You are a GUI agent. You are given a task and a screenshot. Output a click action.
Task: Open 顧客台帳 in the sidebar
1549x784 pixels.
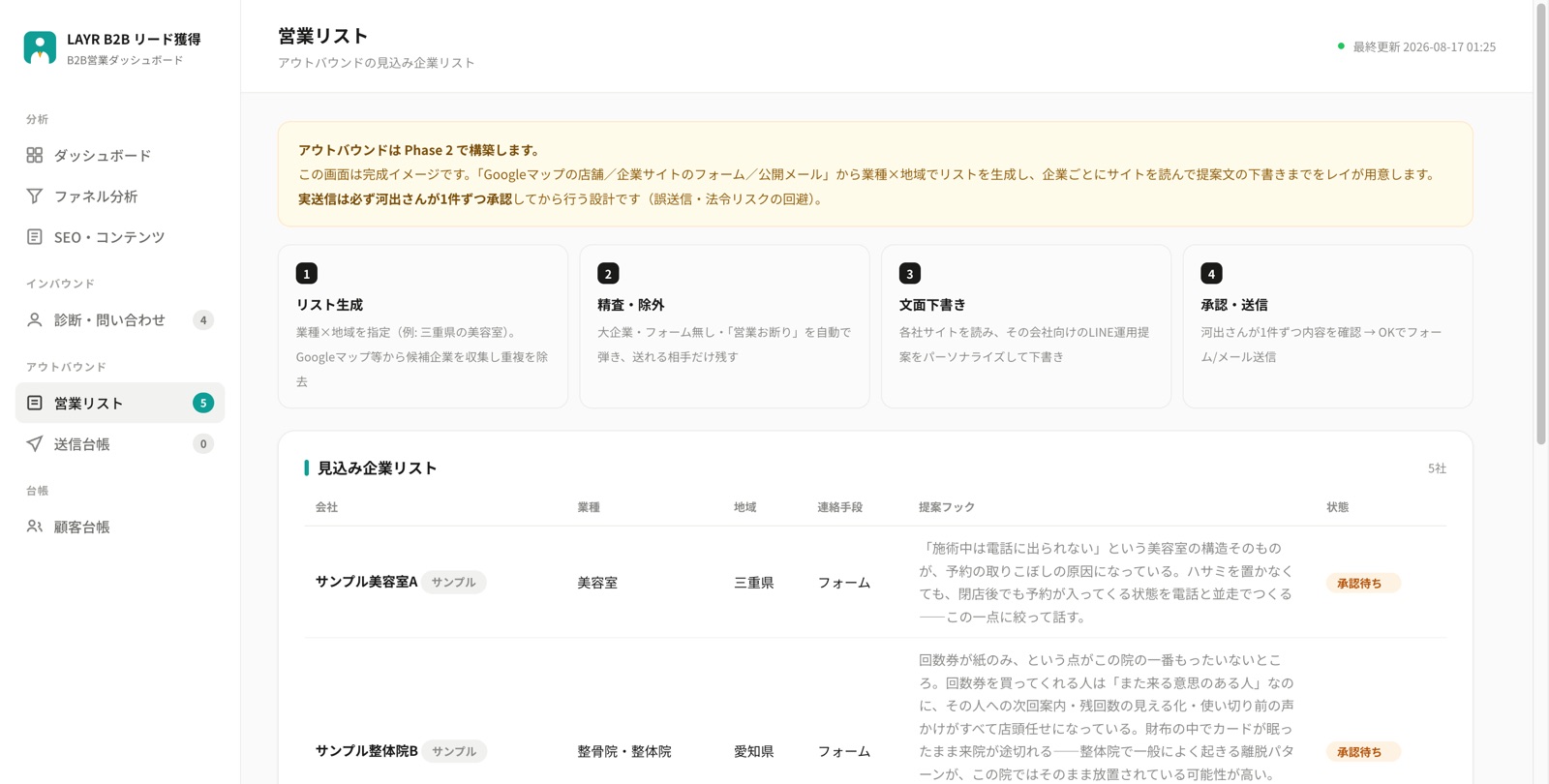[x=120, y=527]
